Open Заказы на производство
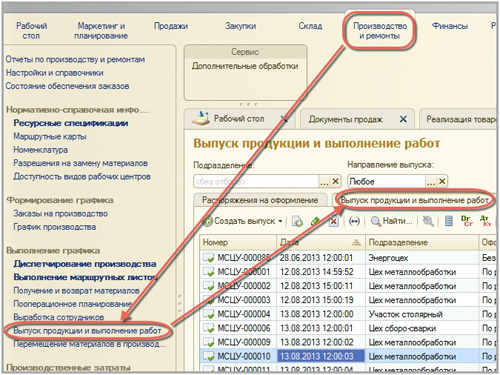This screenshot has width=500, height=375. (61, 214)
